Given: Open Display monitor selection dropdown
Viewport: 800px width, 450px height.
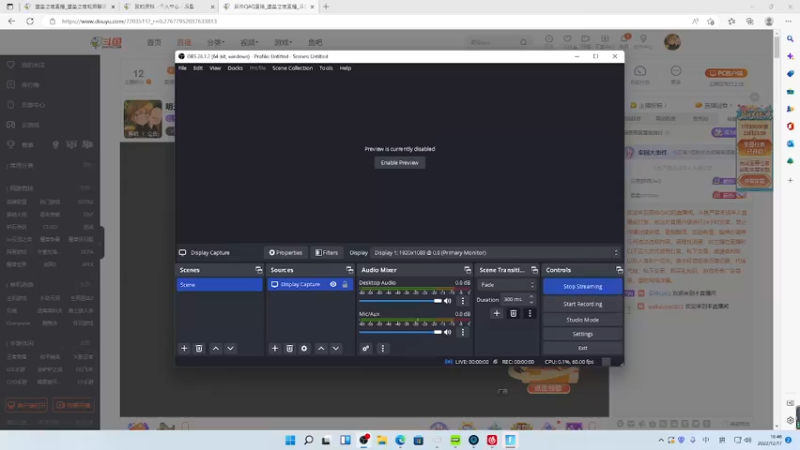Looking at the screenshot, I should point(496,253).
